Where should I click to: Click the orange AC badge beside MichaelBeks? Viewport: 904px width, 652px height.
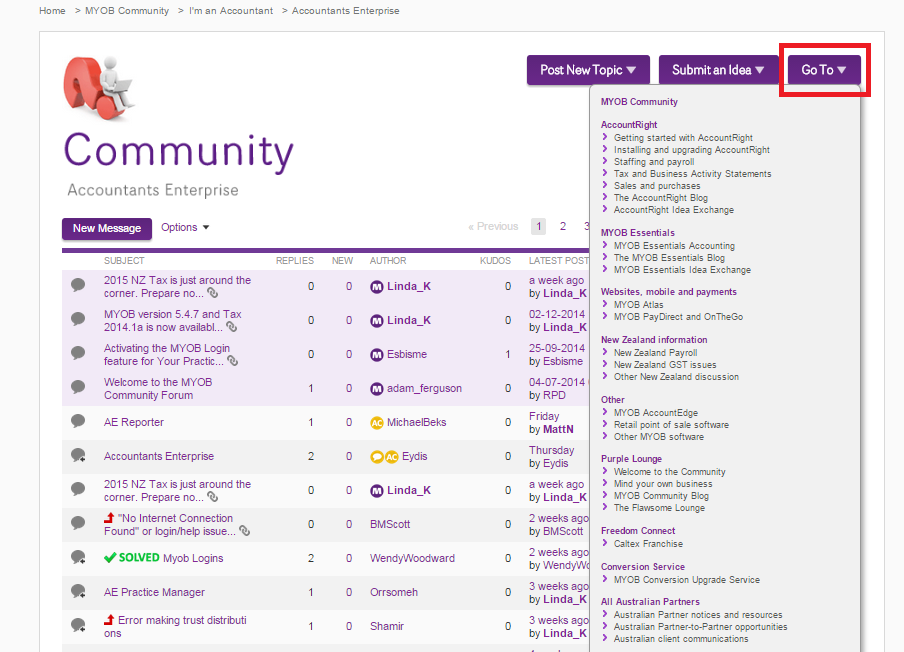[x=377, y=423]
